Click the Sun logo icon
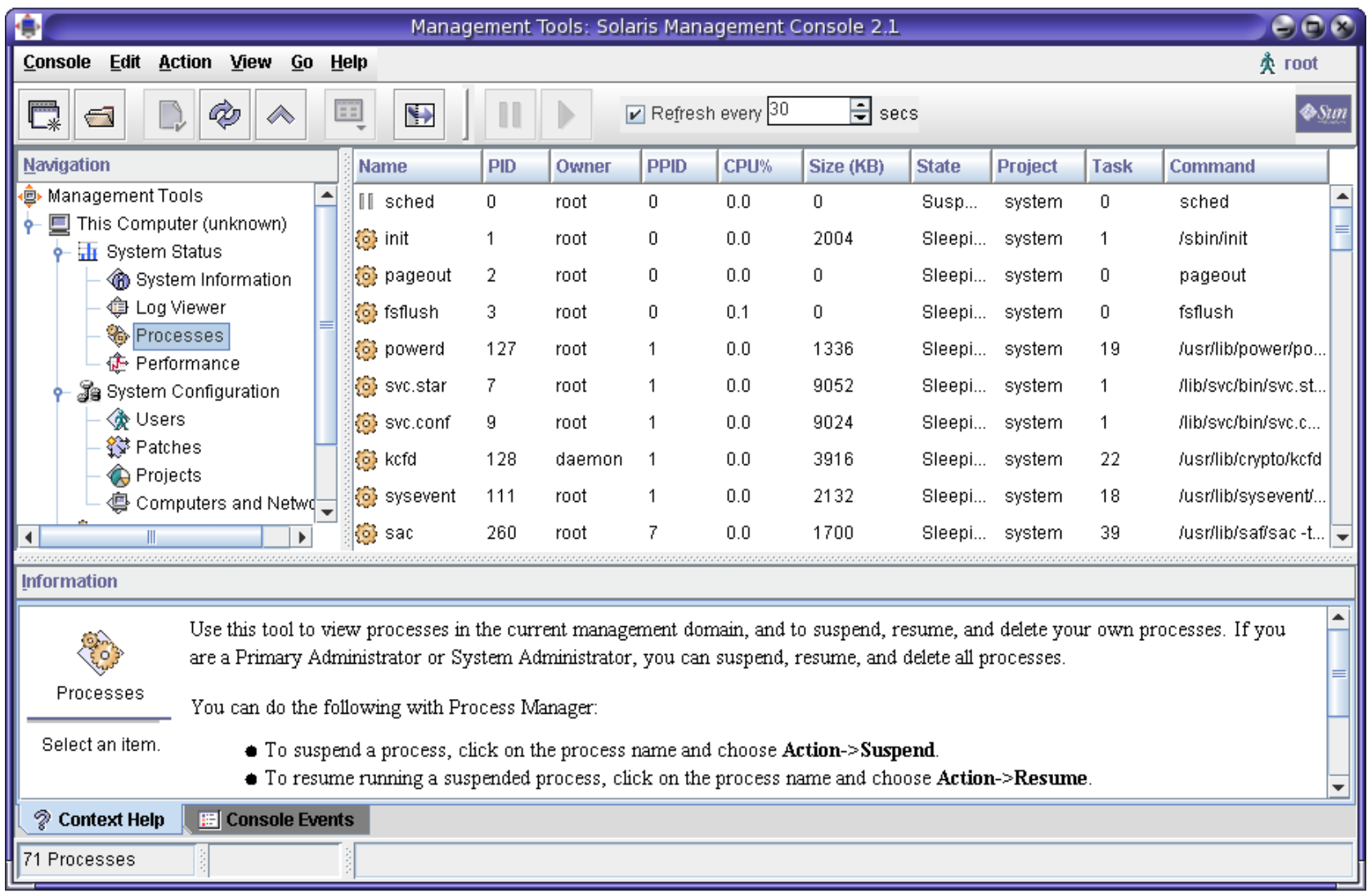Viewport: 1372px width, 896px height. click(x=1323, y=113)
